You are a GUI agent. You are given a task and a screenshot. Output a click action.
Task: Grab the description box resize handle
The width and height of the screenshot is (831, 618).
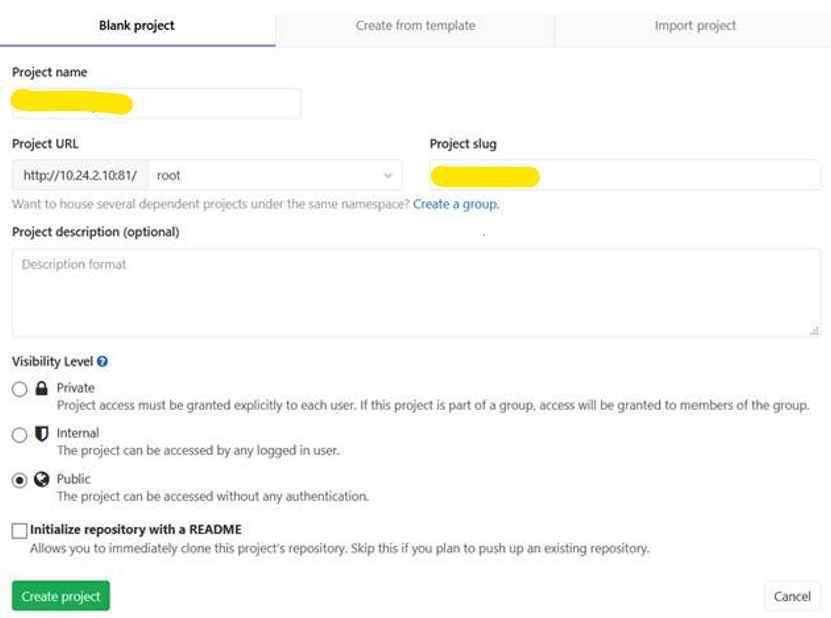[815, 331]
